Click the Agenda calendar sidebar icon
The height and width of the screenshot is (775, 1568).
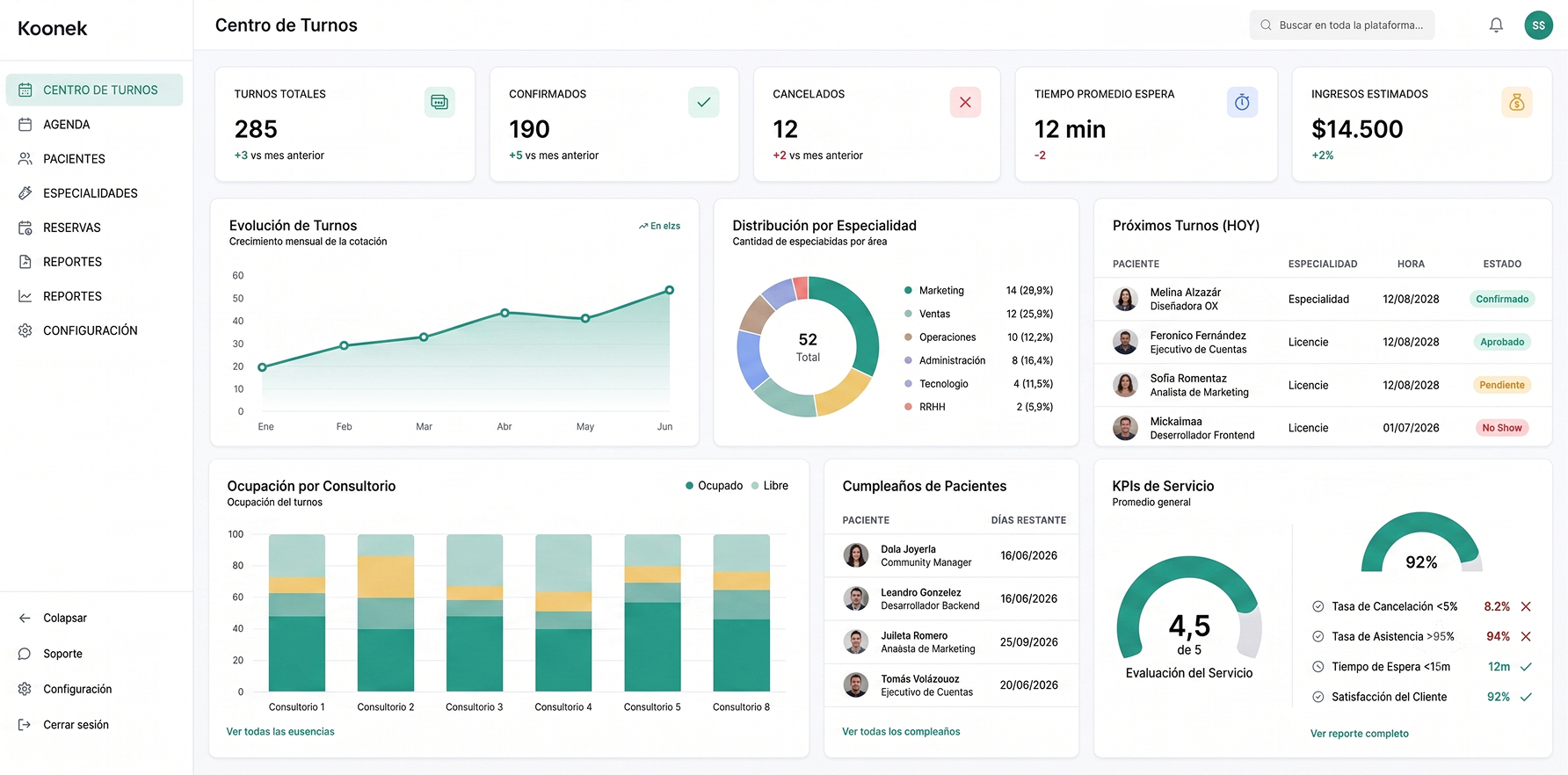click(x=25, y=125)
